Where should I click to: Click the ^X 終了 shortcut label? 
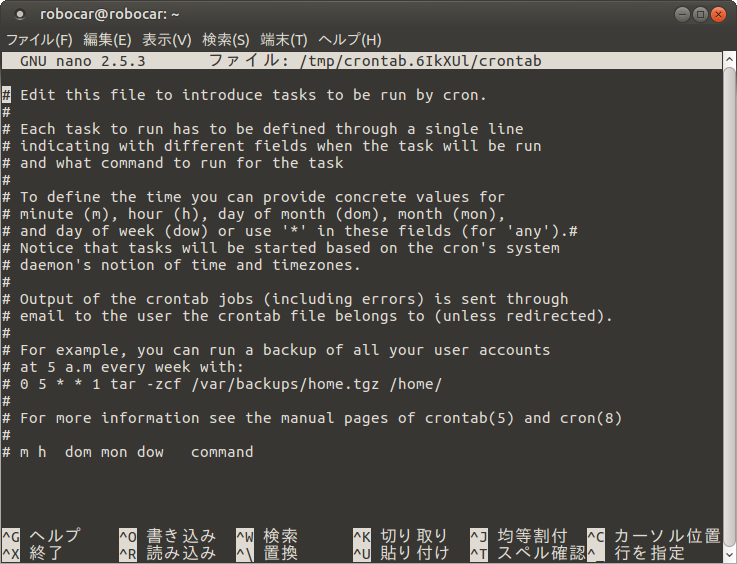click(33, 553)
